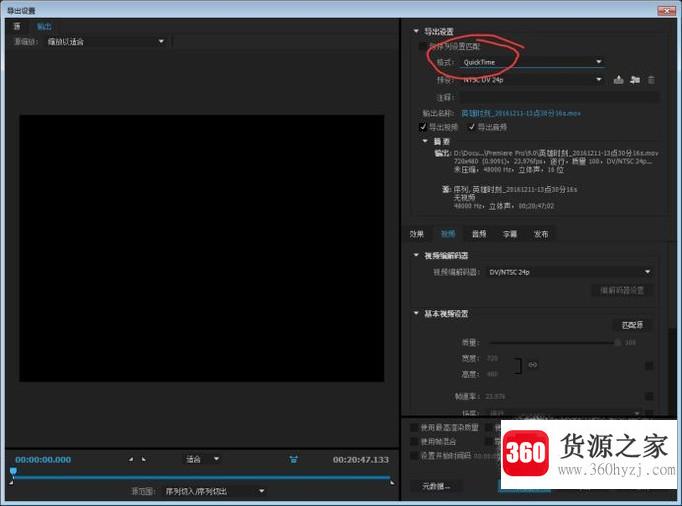Open the Source Scaling 'Scale to Fit' dropdown

pyautogui.click(x=106, y=42)
